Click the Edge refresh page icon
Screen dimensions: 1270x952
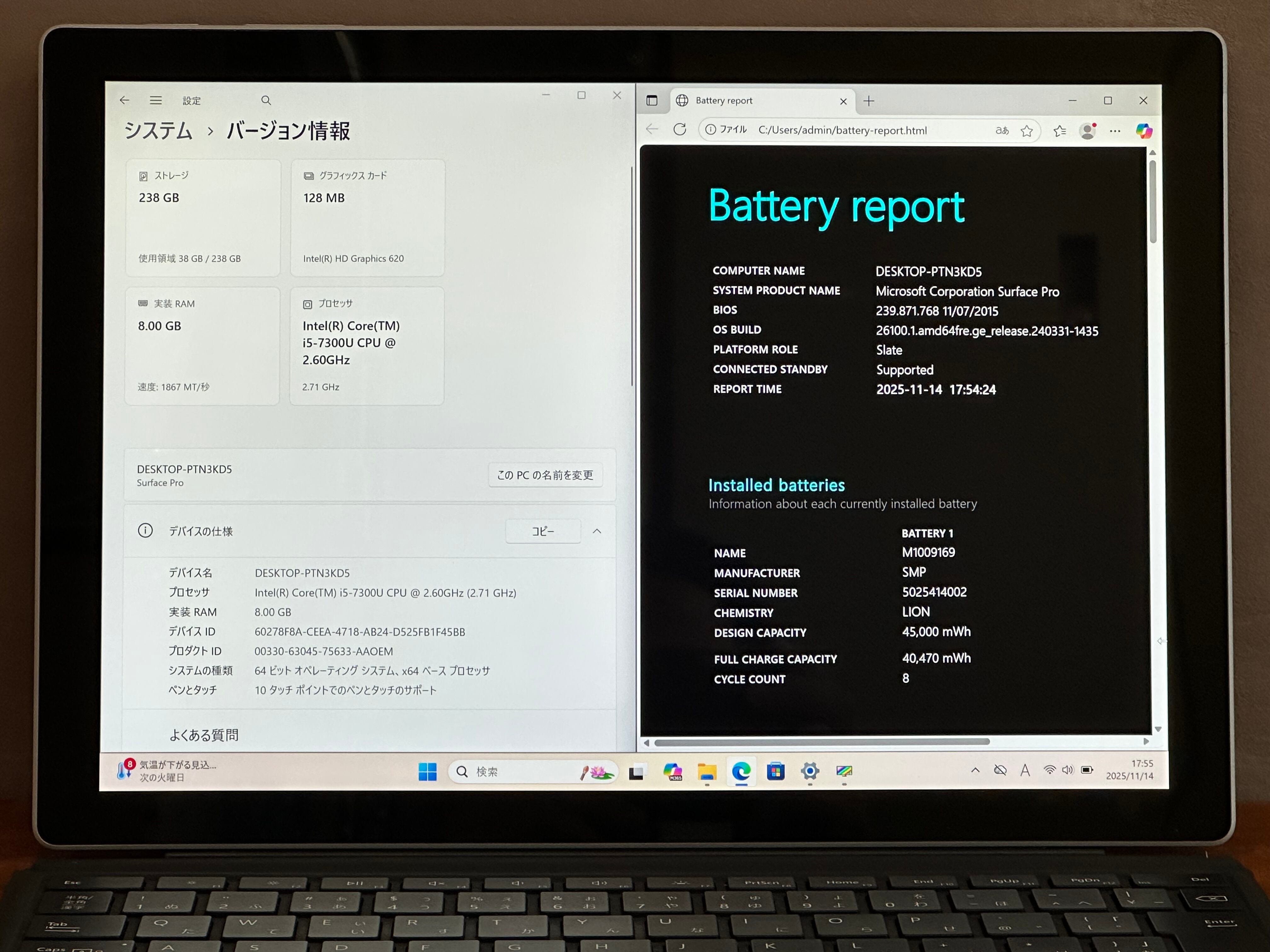coord(680,130)
